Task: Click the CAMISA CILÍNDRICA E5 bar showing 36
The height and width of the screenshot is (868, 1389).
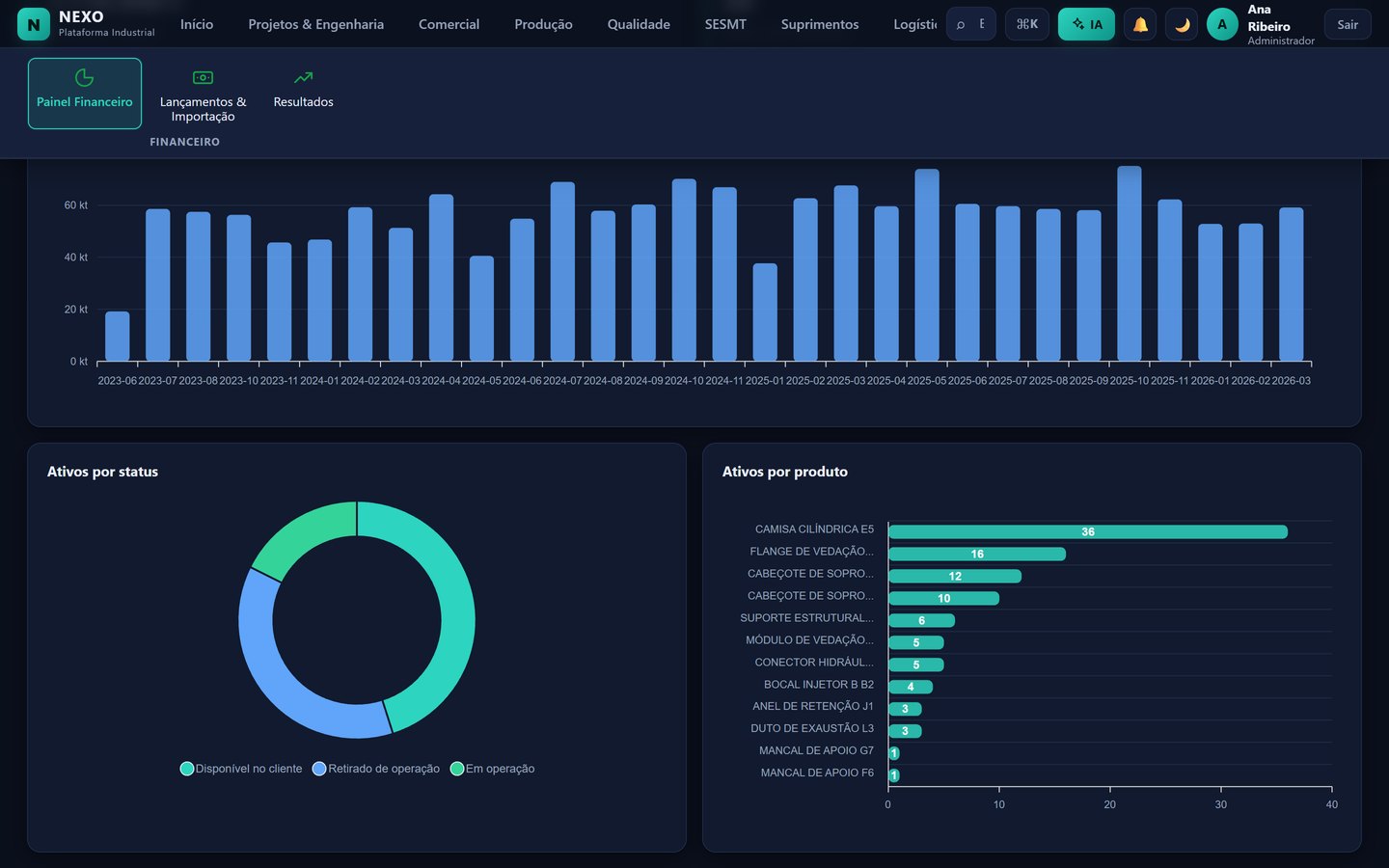Action: [1088, 532]
